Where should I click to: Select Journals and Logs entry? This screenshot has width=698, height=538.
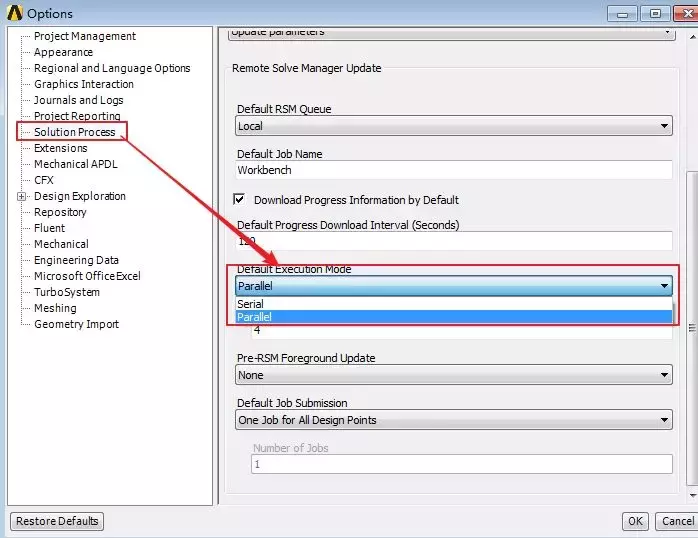[x=78, y=100]
